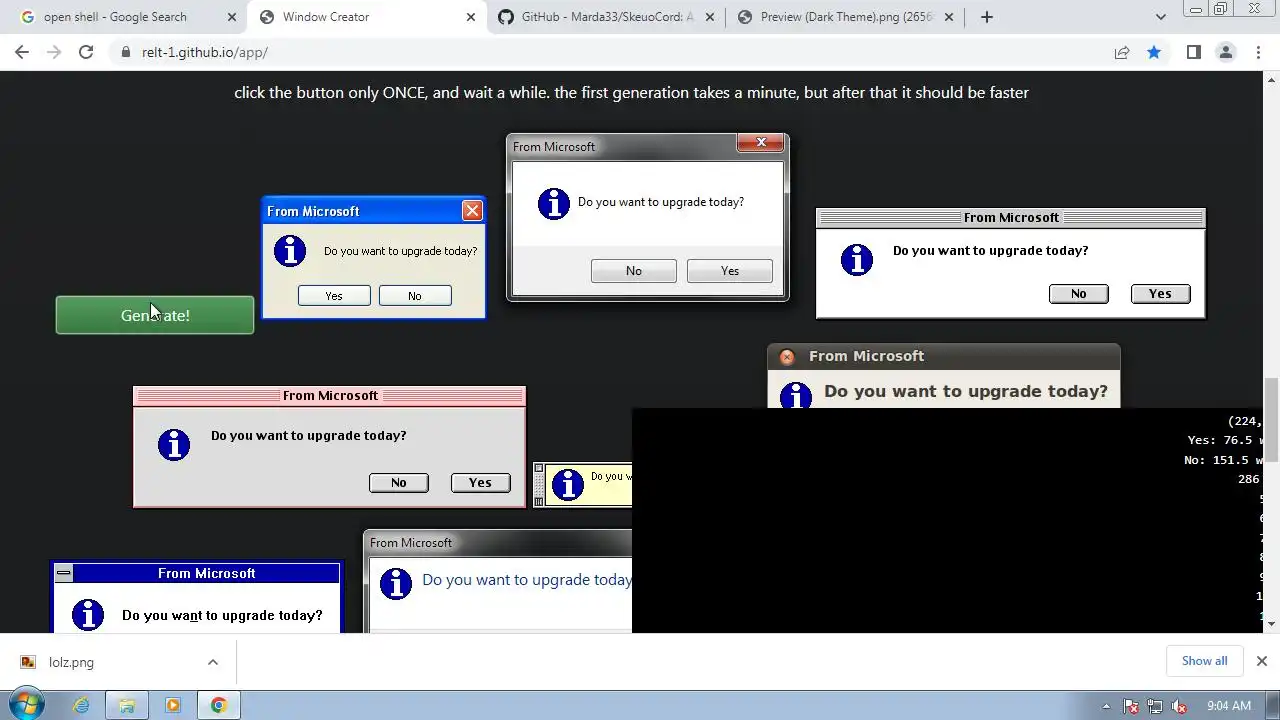Open the network tray icon
The width and height of the screenshot is (1280, 720).
(x=1155, y=706)
